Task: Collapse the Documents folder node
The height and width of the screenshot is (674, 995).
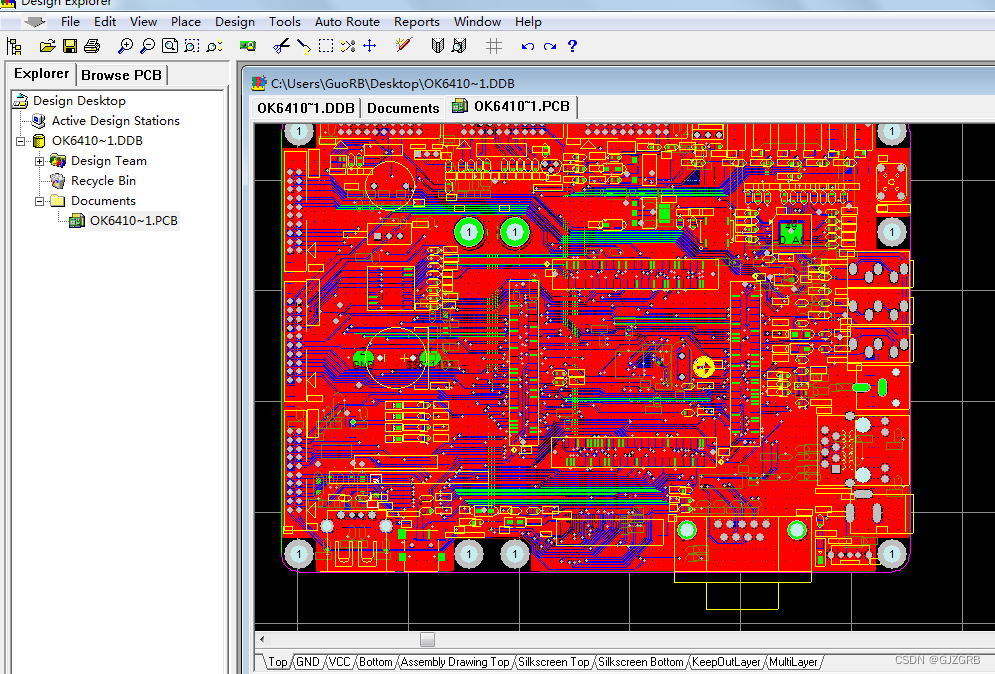Action: 39,201
